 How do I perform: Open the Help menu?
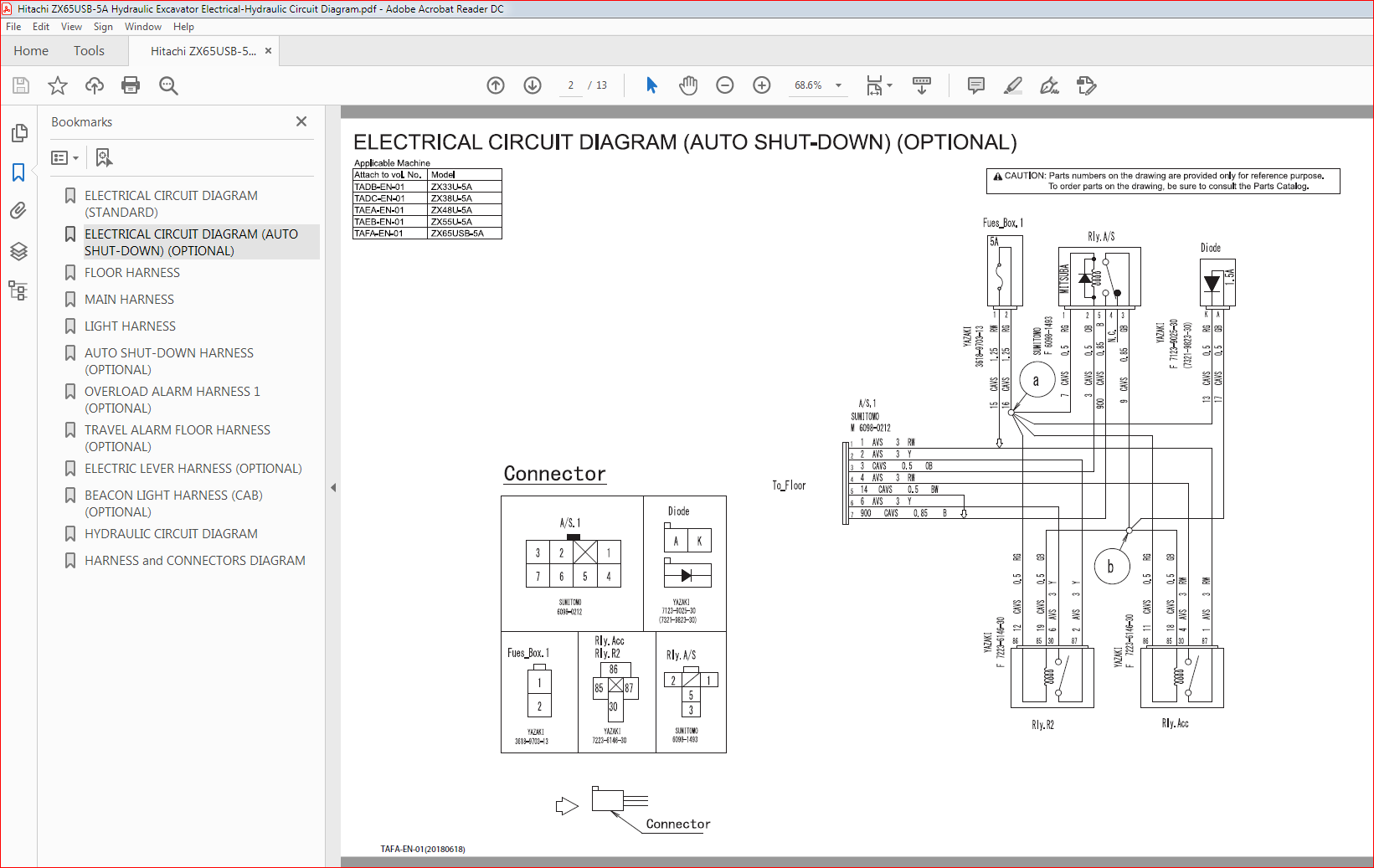click(183, 27)
